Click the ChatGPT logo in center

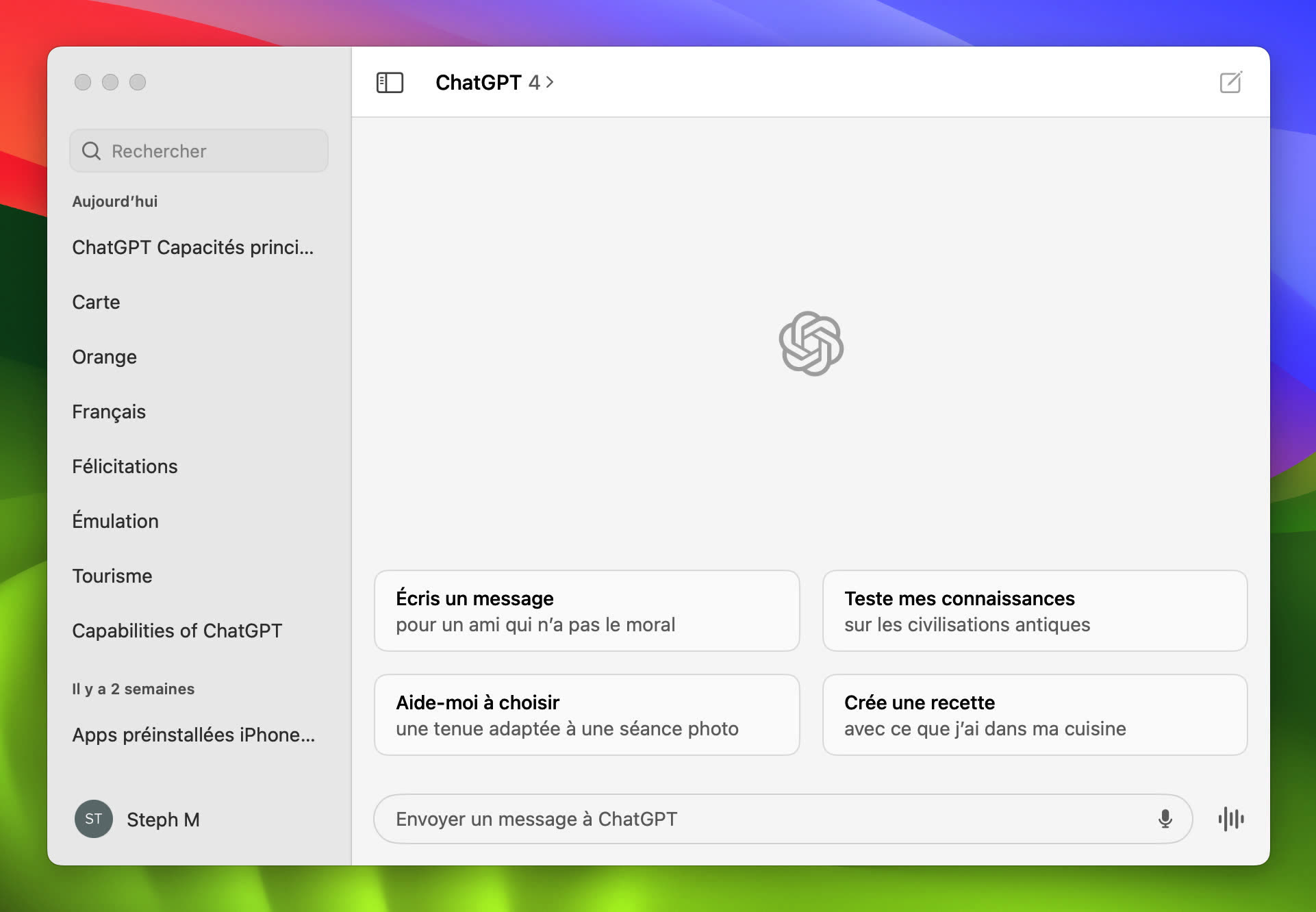point(811,344)
